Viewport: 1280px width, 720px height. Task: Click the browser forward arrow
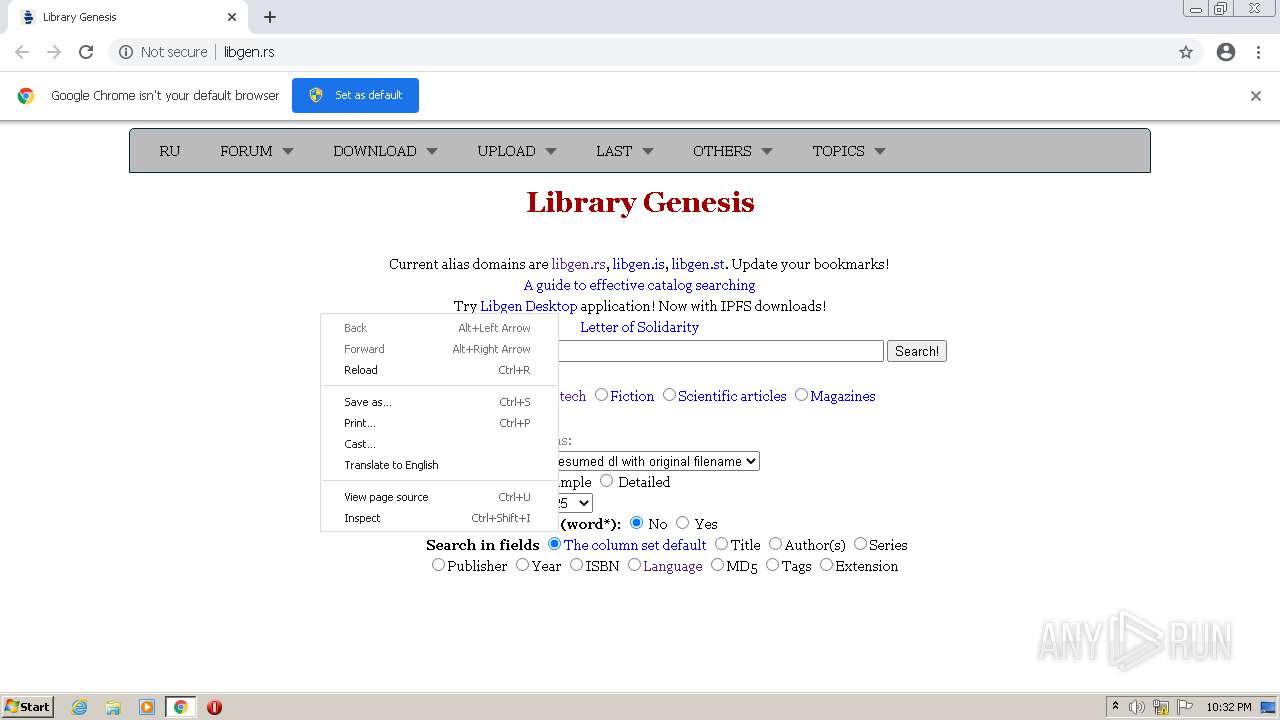coord(54,52)
